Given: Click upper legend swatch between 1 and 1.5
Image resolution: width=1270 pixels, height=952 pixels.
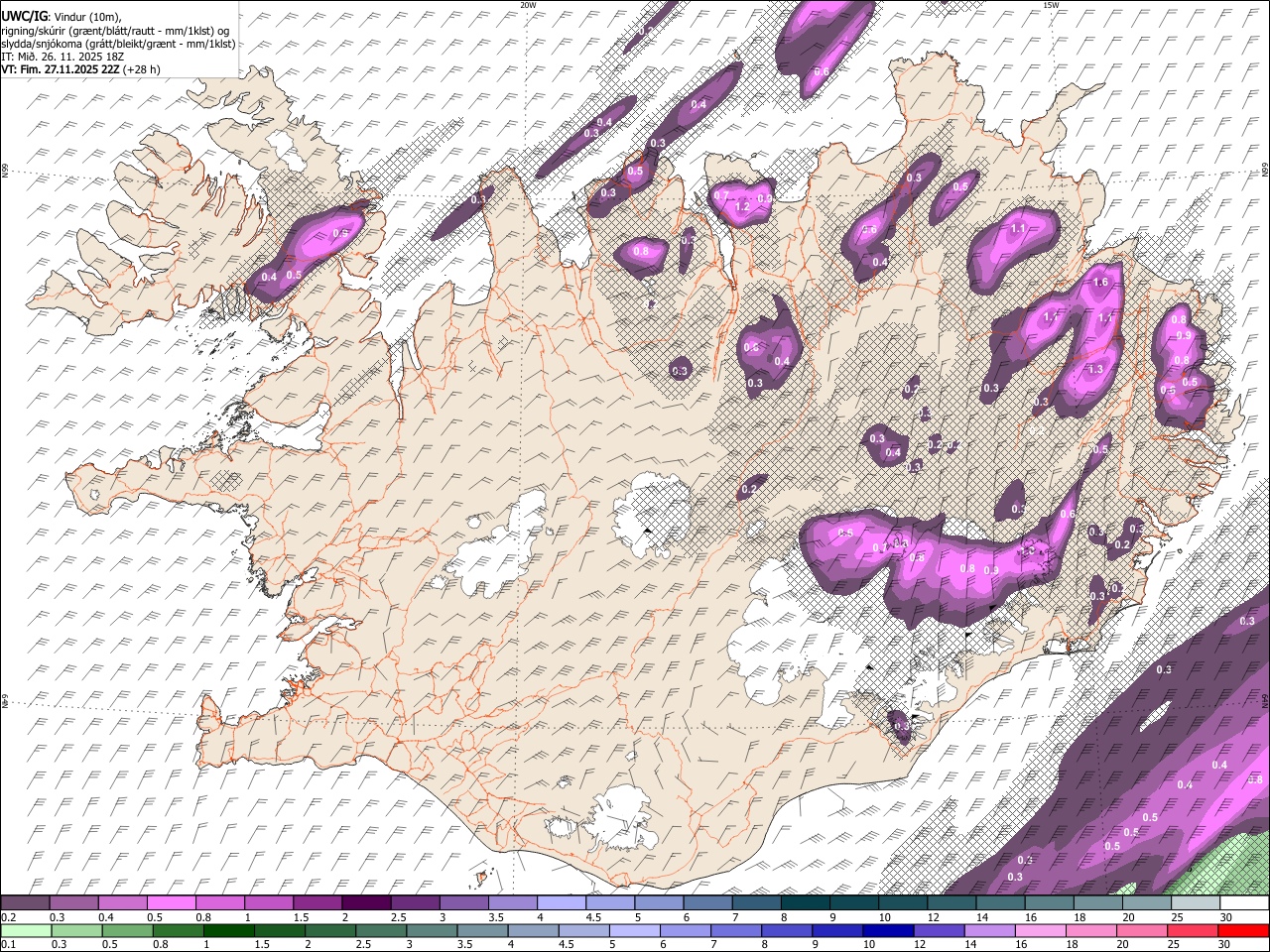Looking at the screenshot, I should pyautogui.click(x=269, y=903).
